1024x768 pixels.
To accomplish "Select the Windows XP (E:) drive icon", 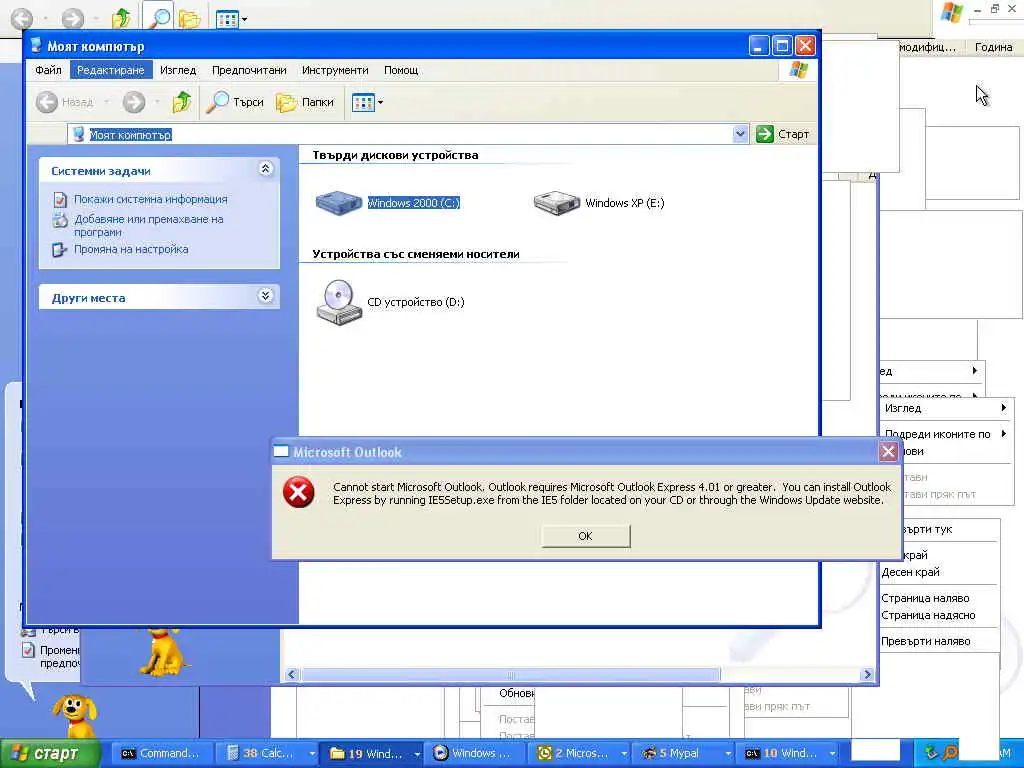I will pos(556,202).
